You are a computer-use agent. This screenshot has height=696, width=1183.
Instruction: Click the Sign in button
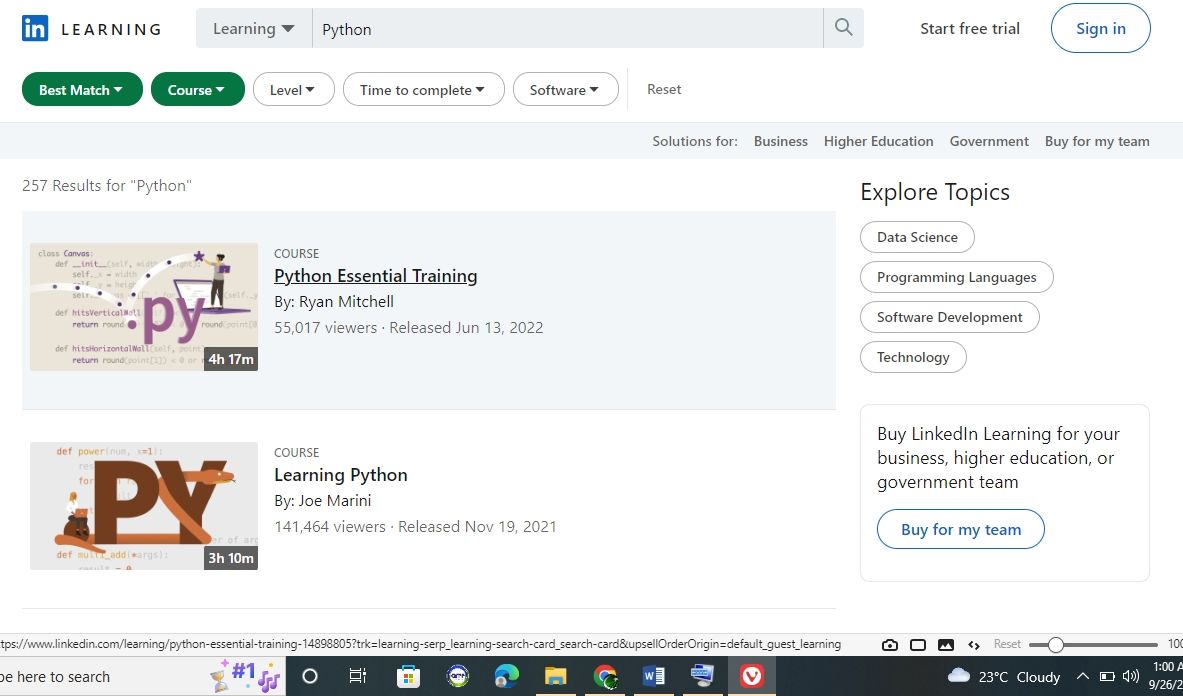[1101, 29]
